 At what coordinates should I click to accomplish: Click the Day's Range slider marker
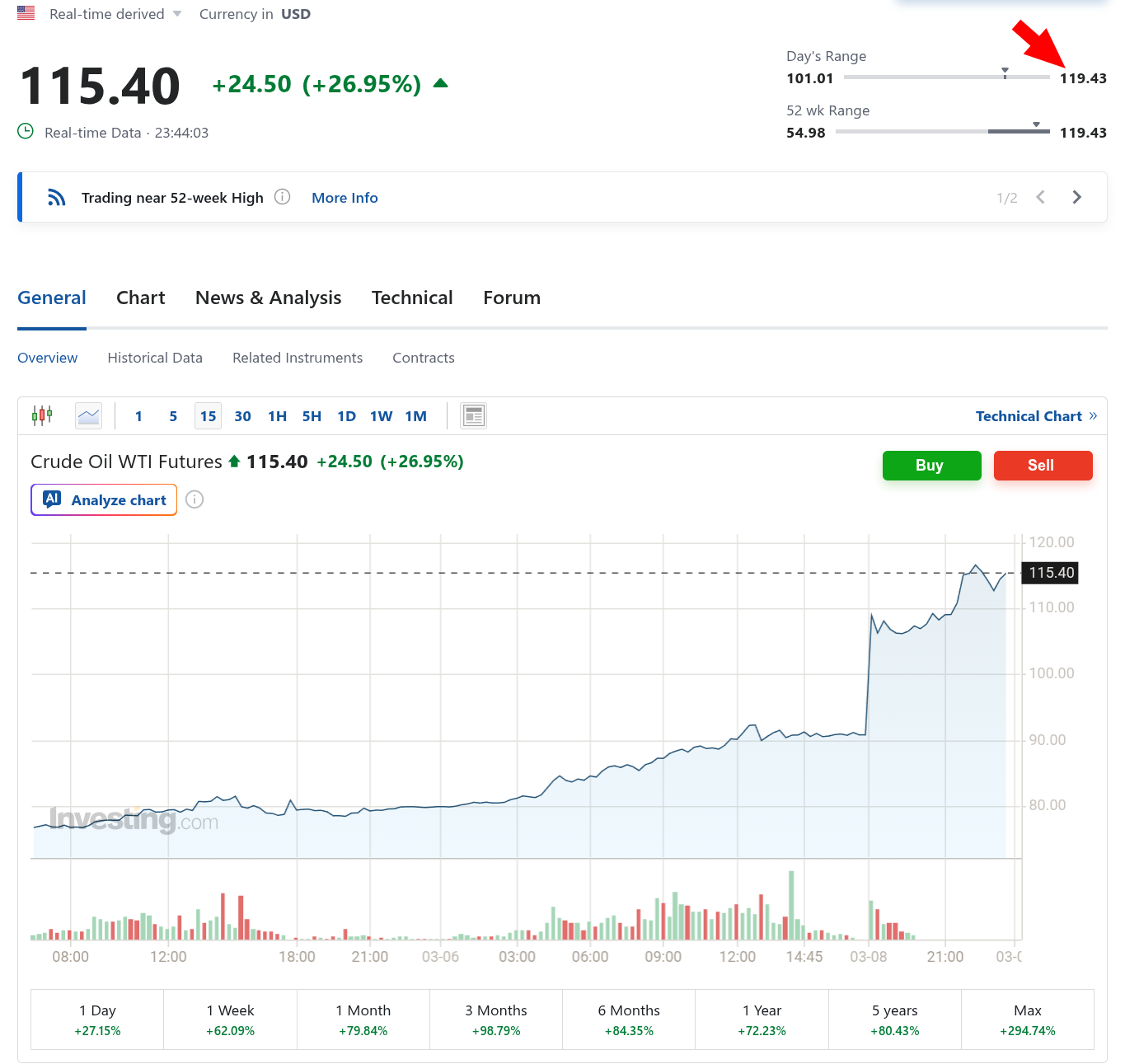[1005, 73]
